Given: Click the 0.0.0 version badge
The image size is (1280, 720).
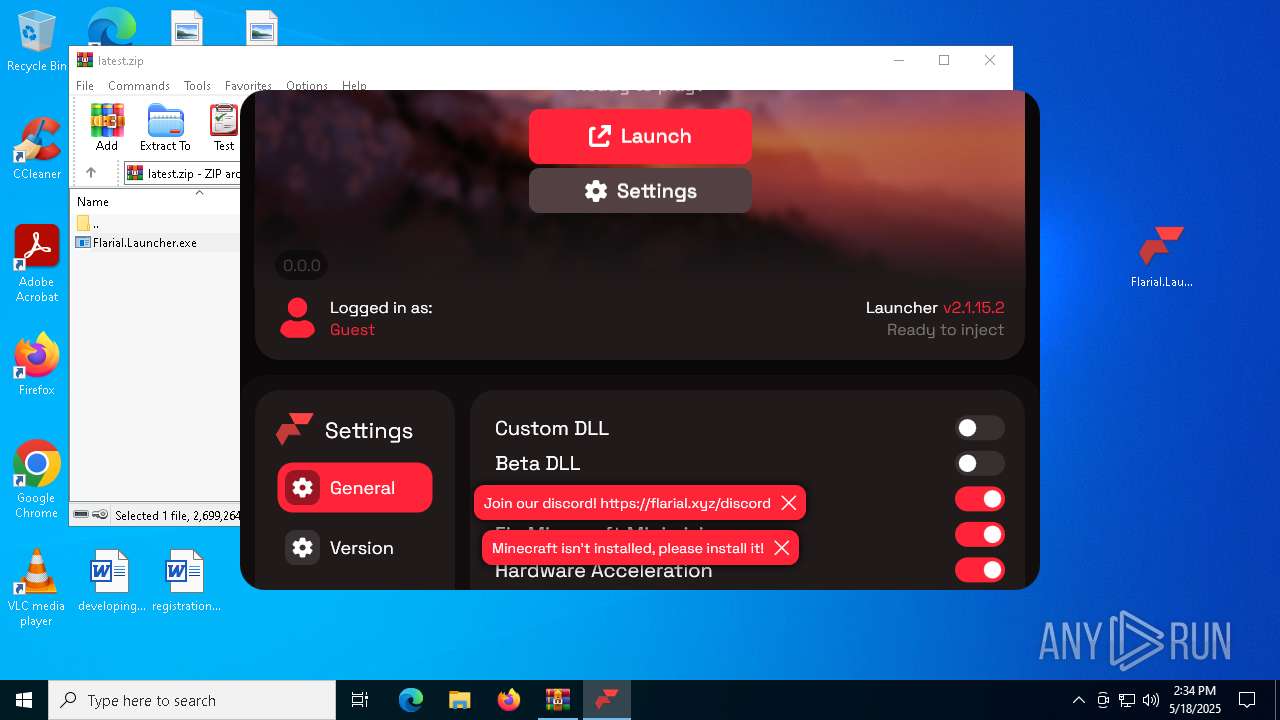Looking at the screenshot, I should tap(301, 265).
